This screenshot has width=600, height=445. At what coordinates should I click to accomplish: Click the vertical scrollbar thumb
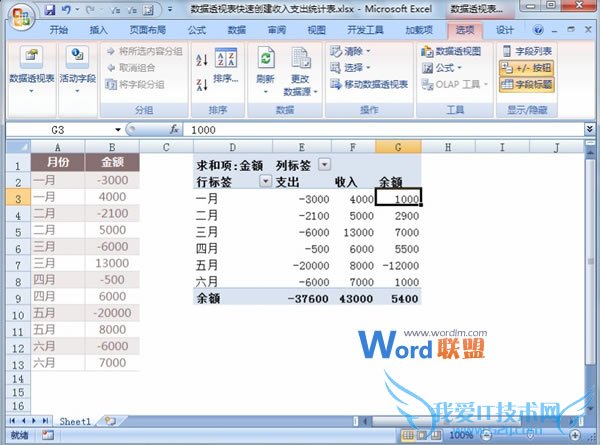click(590, 260)
